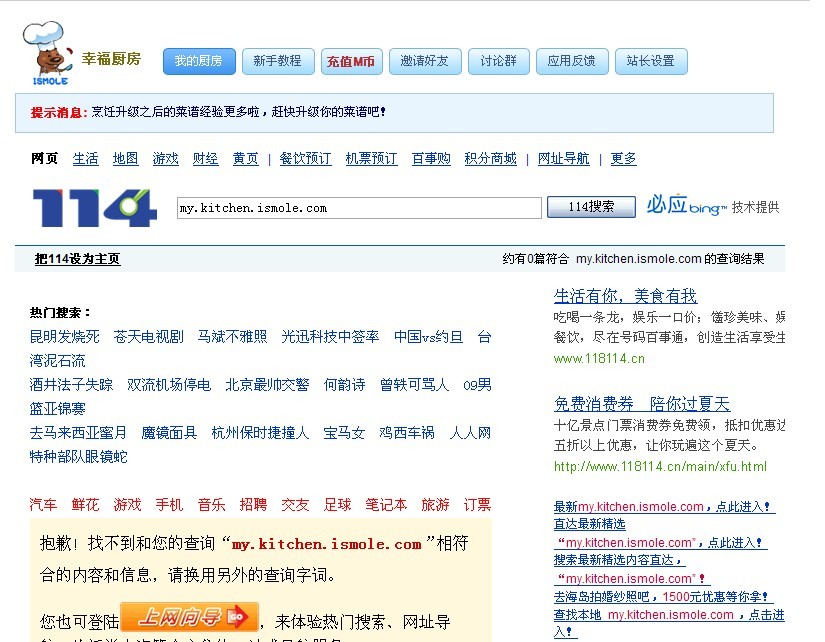Screen dimensions: 825x642
Task: Select the 地图 search category
Action: [125, 158]
